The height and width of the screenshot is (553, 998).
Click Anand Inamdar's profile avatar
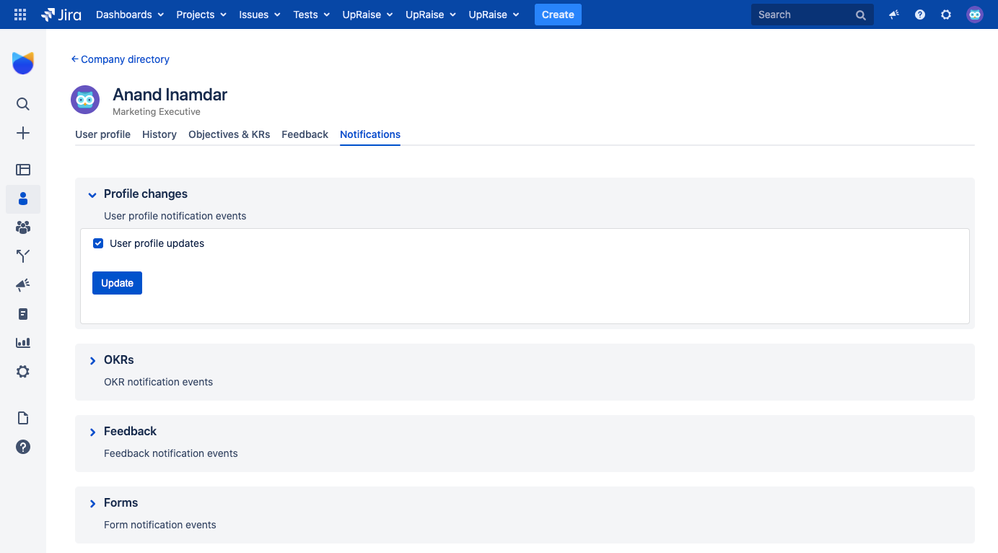pyautogui.click(x=85, y=100)
